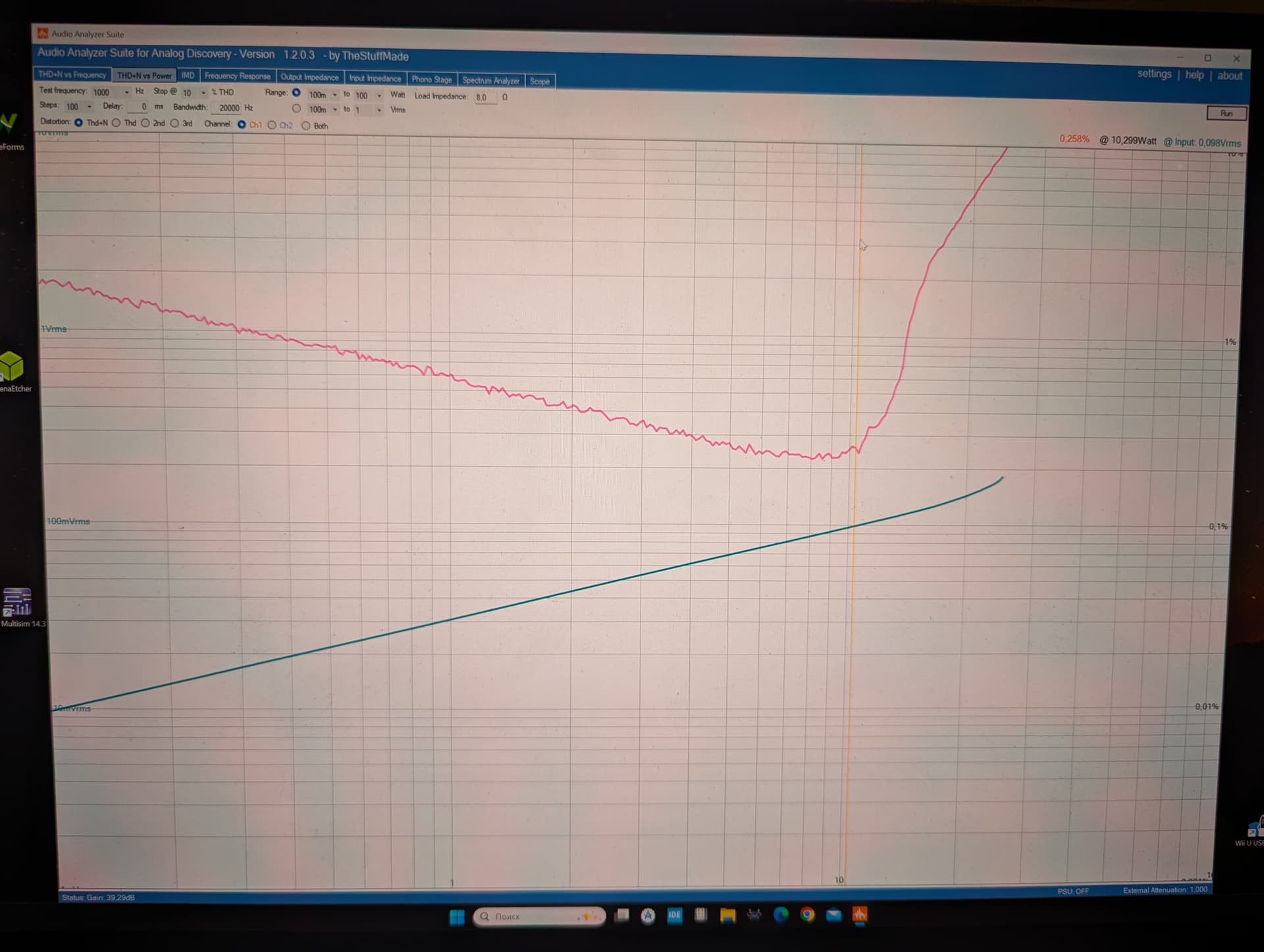1264x952 pixels.
Task: Open the balenaEtcher desktop icon
Action: [x=13, y=372]
